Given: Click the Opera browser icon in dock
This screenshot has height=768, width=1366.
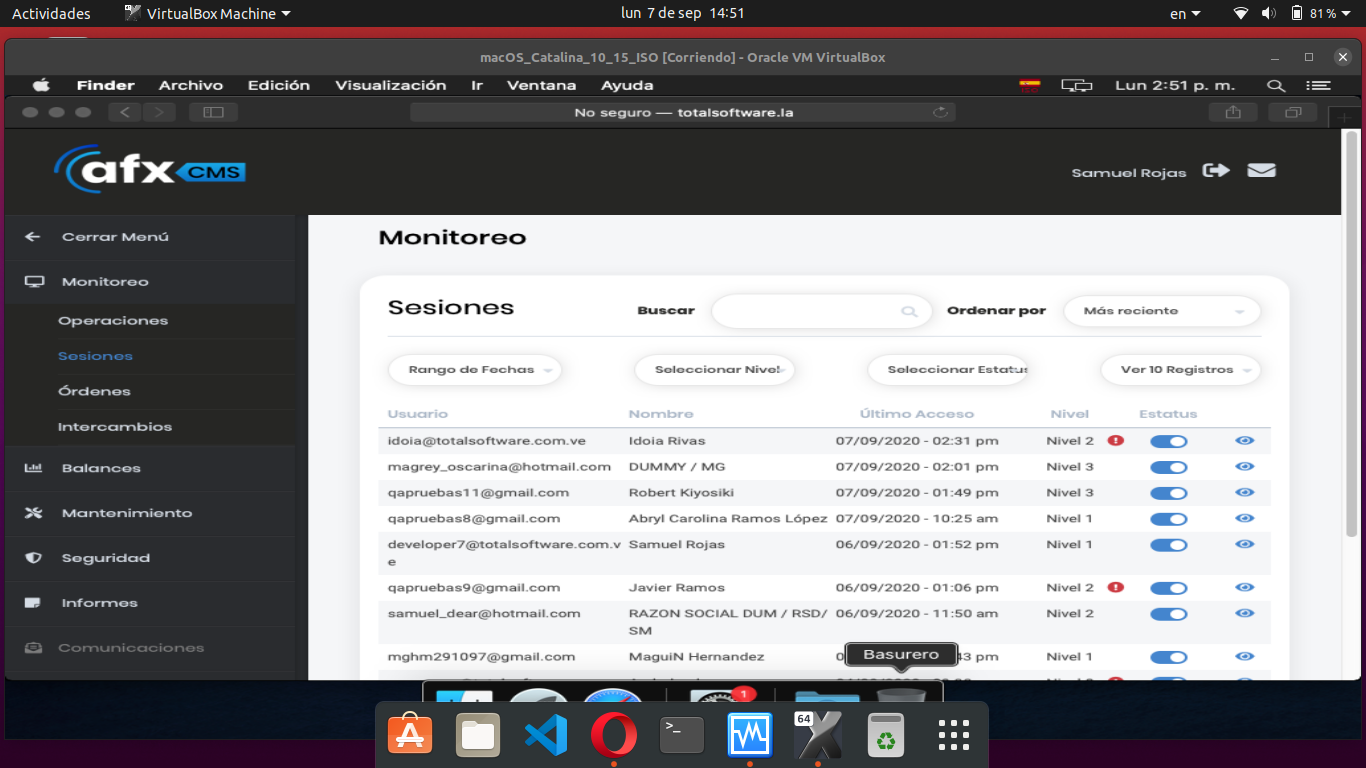Looking at the screenshot, I should tap(613, 736).
